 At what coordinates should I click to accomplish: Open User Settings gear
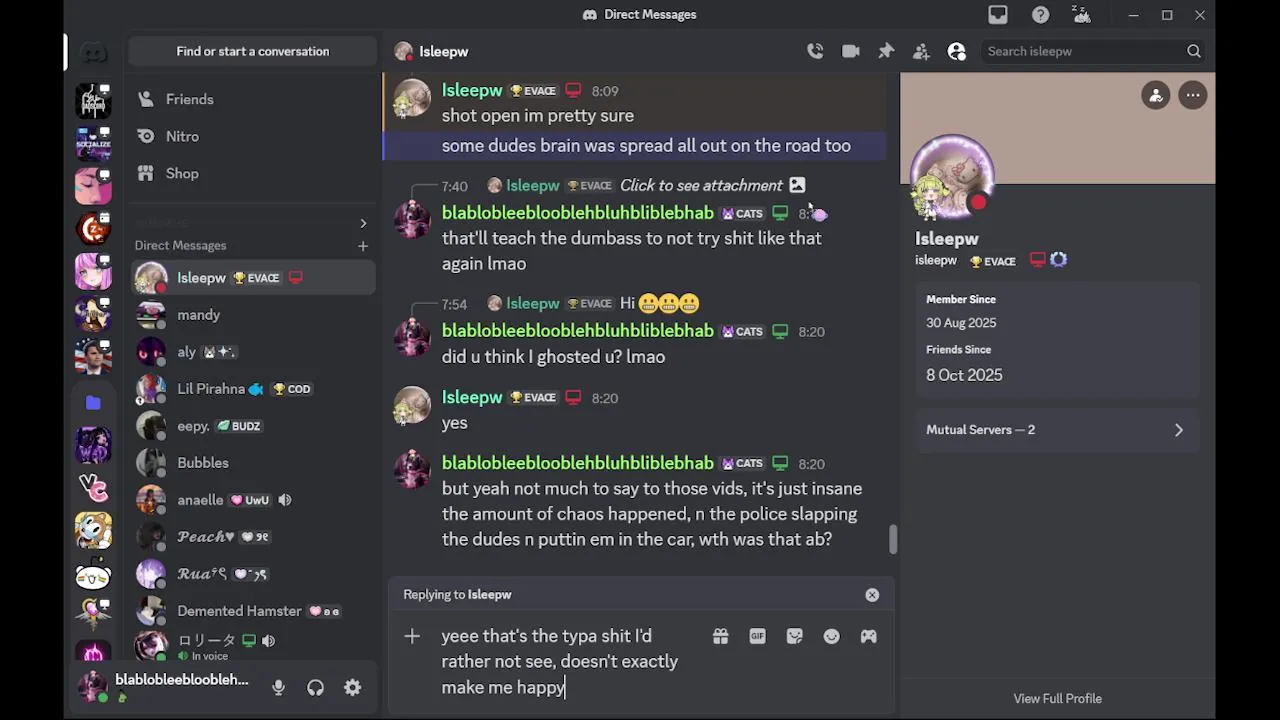pos(352,687)
